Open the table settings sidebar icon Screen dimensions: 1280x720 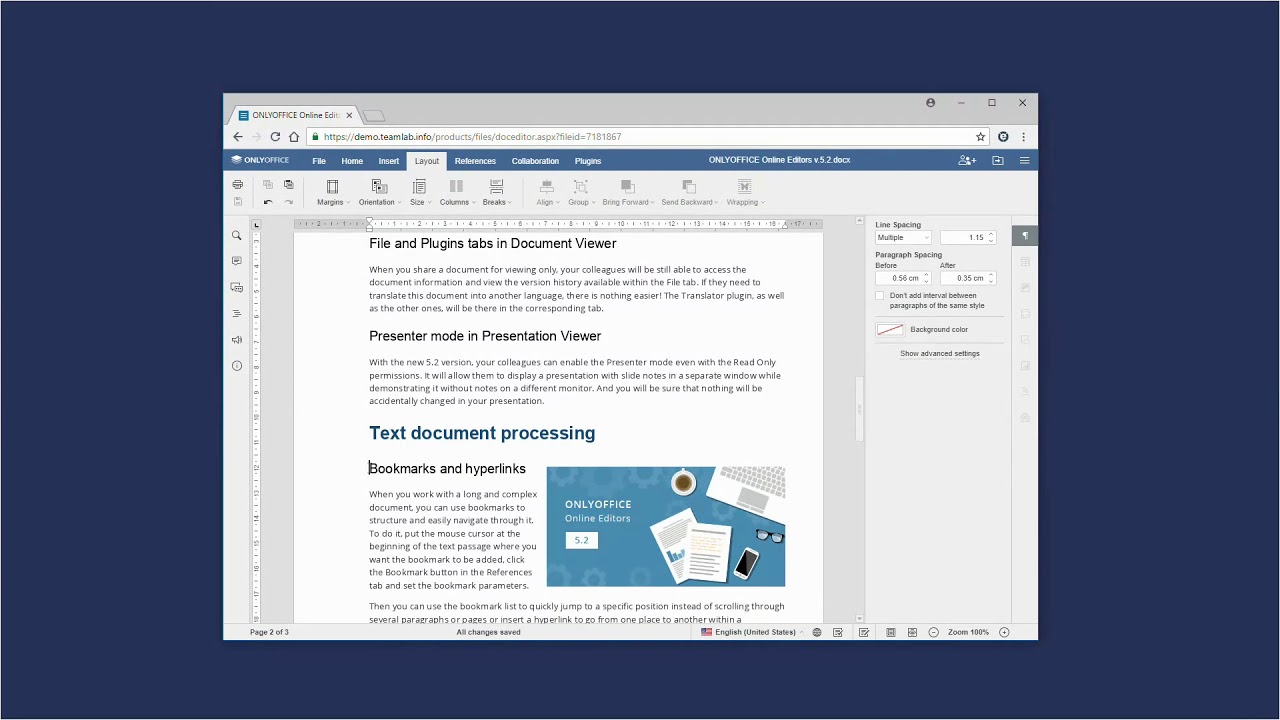pyautogui.click(x=1025, y=262)
